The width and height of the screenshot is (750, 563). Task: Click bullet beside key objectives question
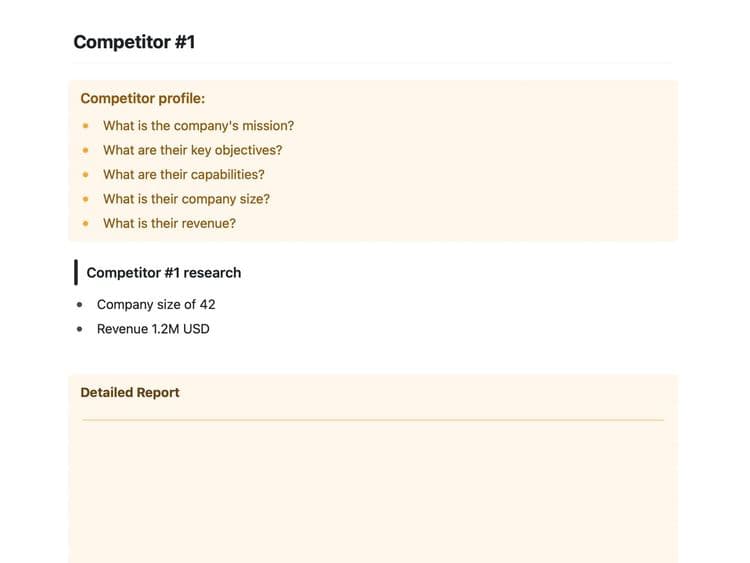point(86,150)
